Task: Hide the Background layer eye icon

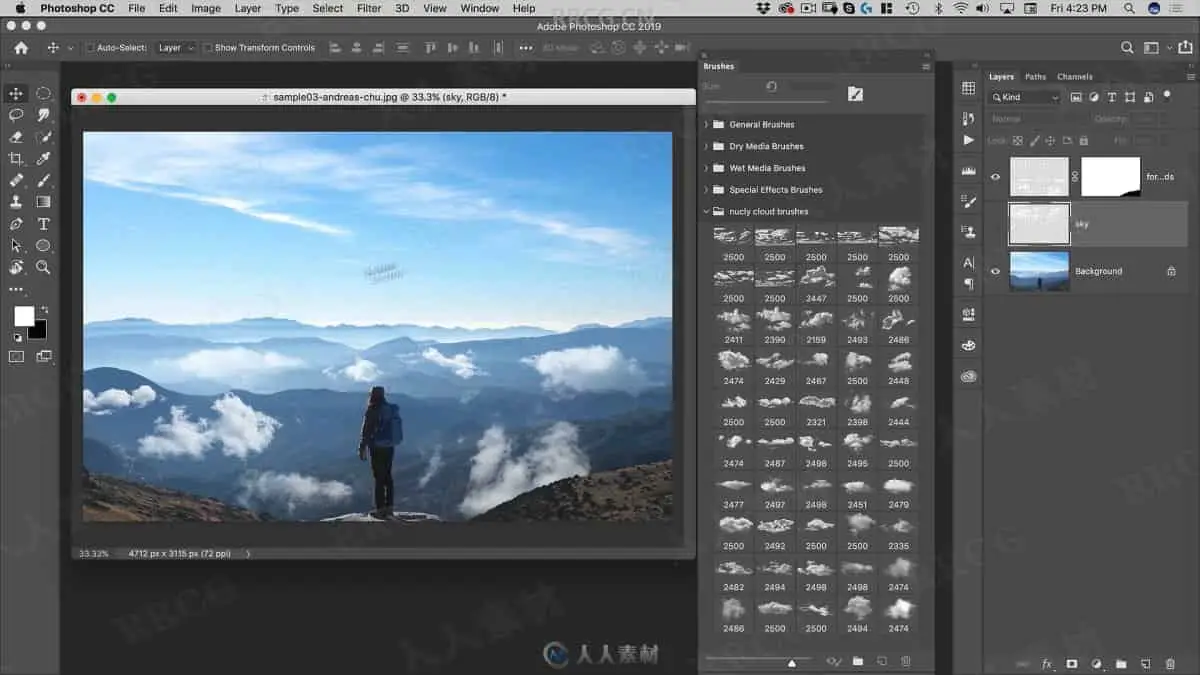Action: [x=995, y=271]
